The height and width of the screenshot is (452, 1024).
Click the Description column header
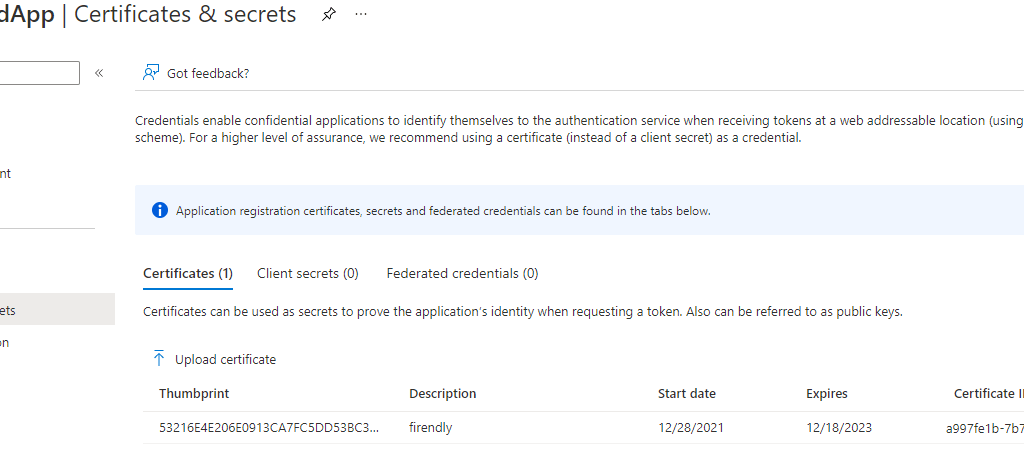442,394
